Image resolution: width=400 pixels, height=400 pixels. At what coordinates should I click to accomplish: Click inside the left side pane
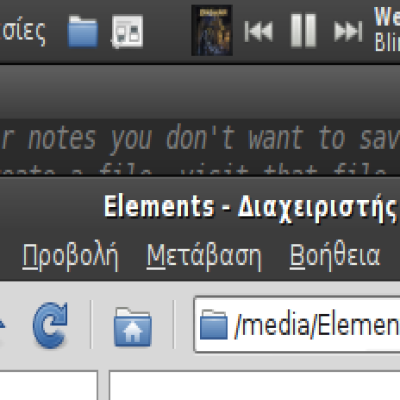click(49, 385)
